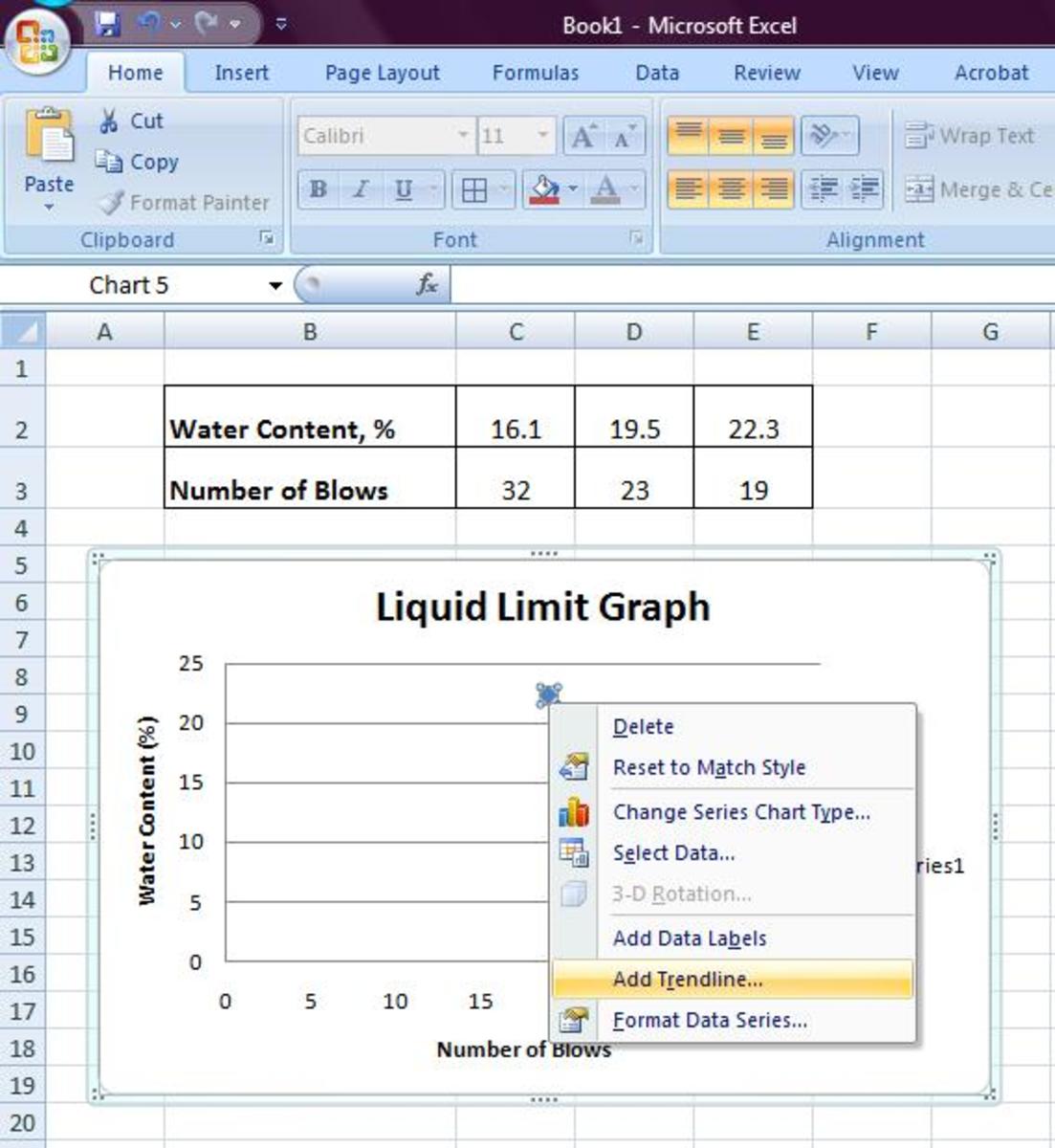Open the Name Box dropdown showing Chart 5
1055x1148 pixels.
point(275,284)
